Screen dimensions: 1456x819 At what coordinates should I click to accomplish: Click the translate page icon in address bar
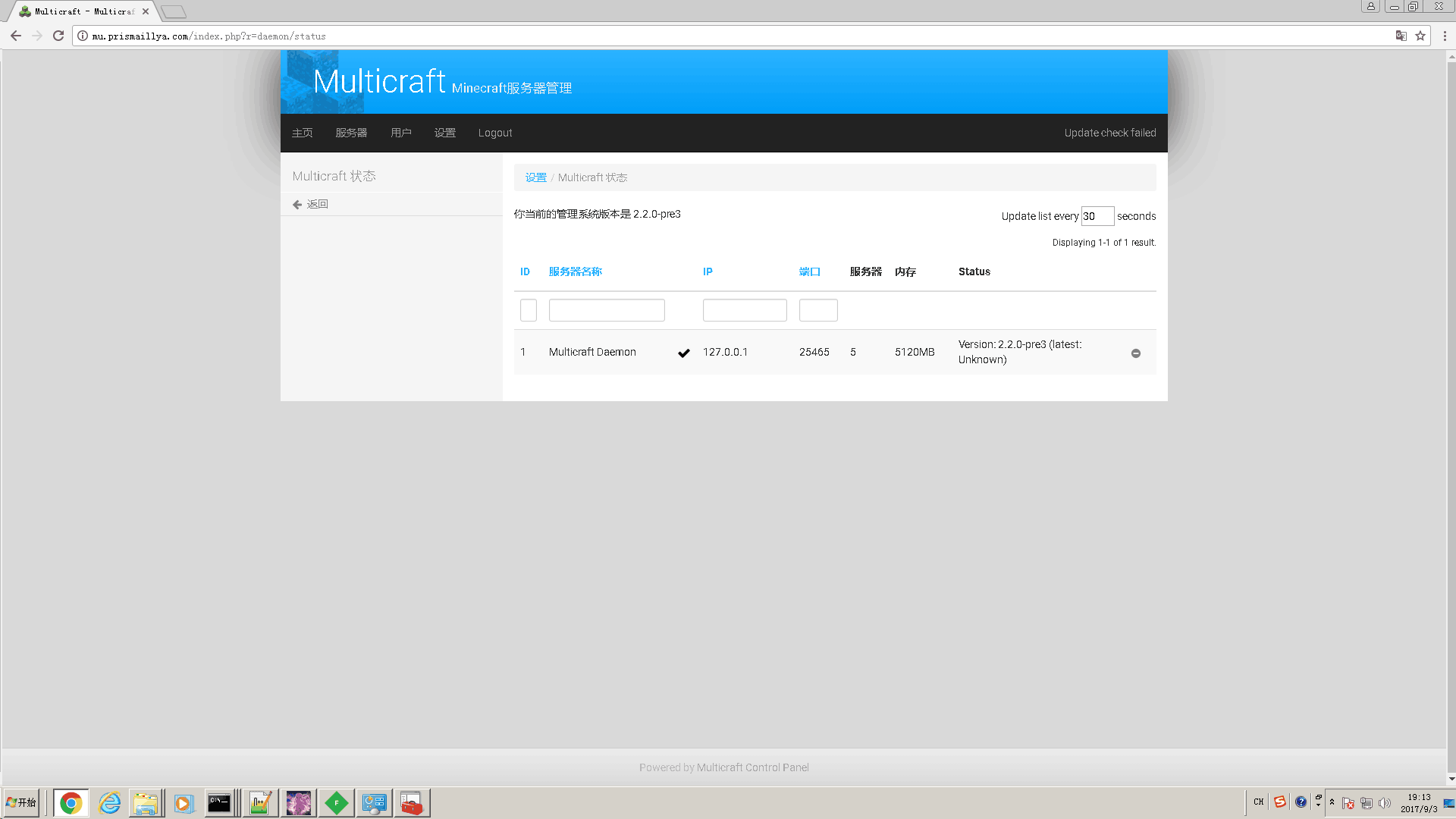(x=1401, y=36)
